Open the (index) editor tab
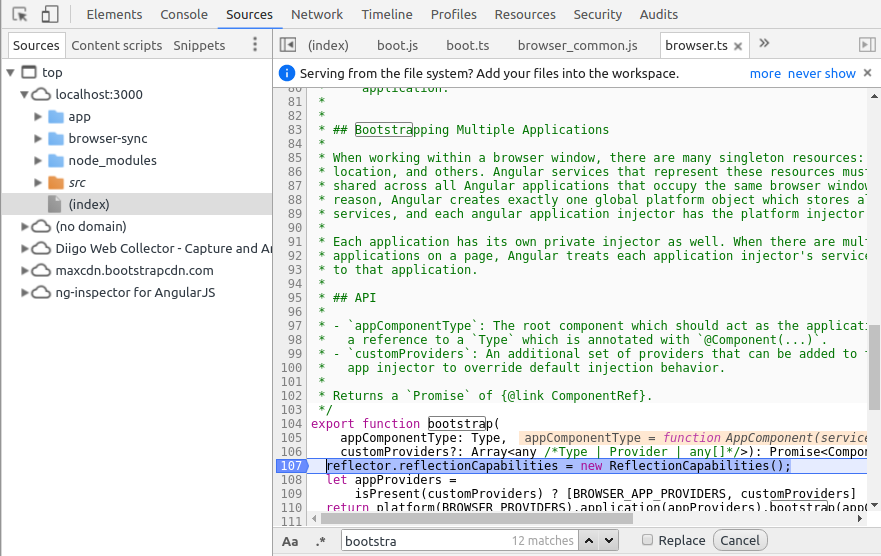The image size is (881, 556). click(x=328, y=45)
